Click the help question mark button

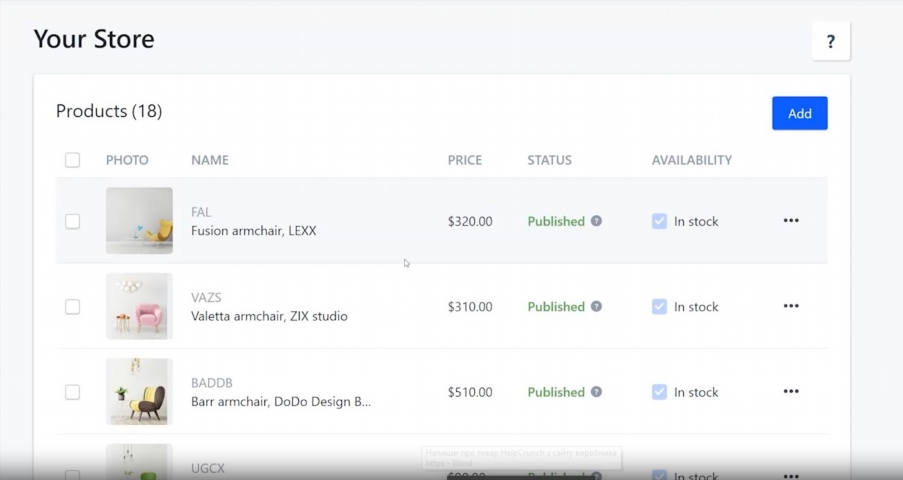(830, 42)
